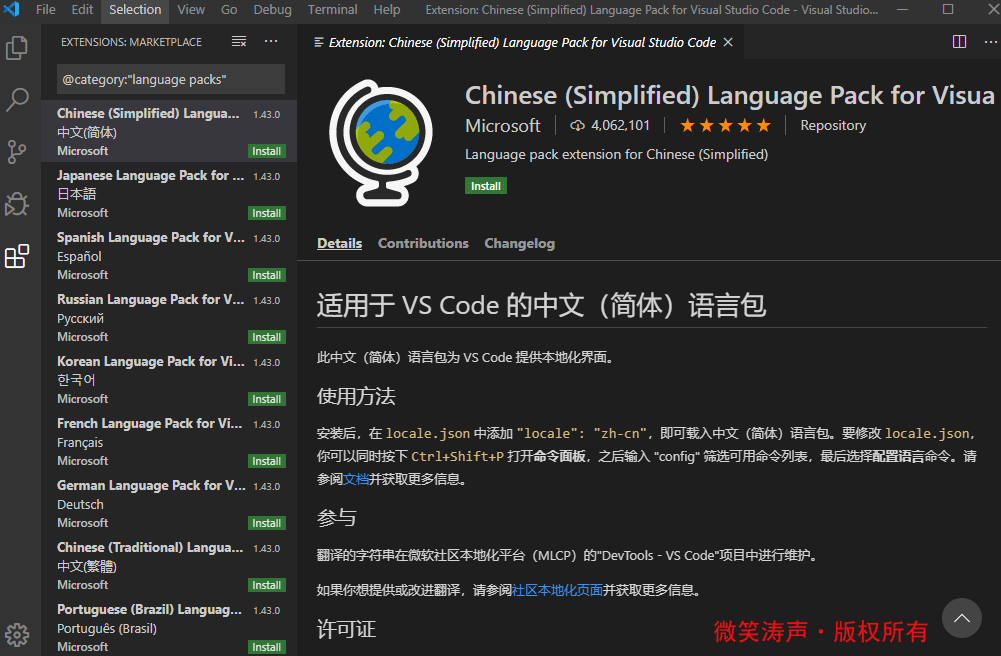The image size is (1001, 656).
Task: Open the View menu
Action: (x=191, y=10)
